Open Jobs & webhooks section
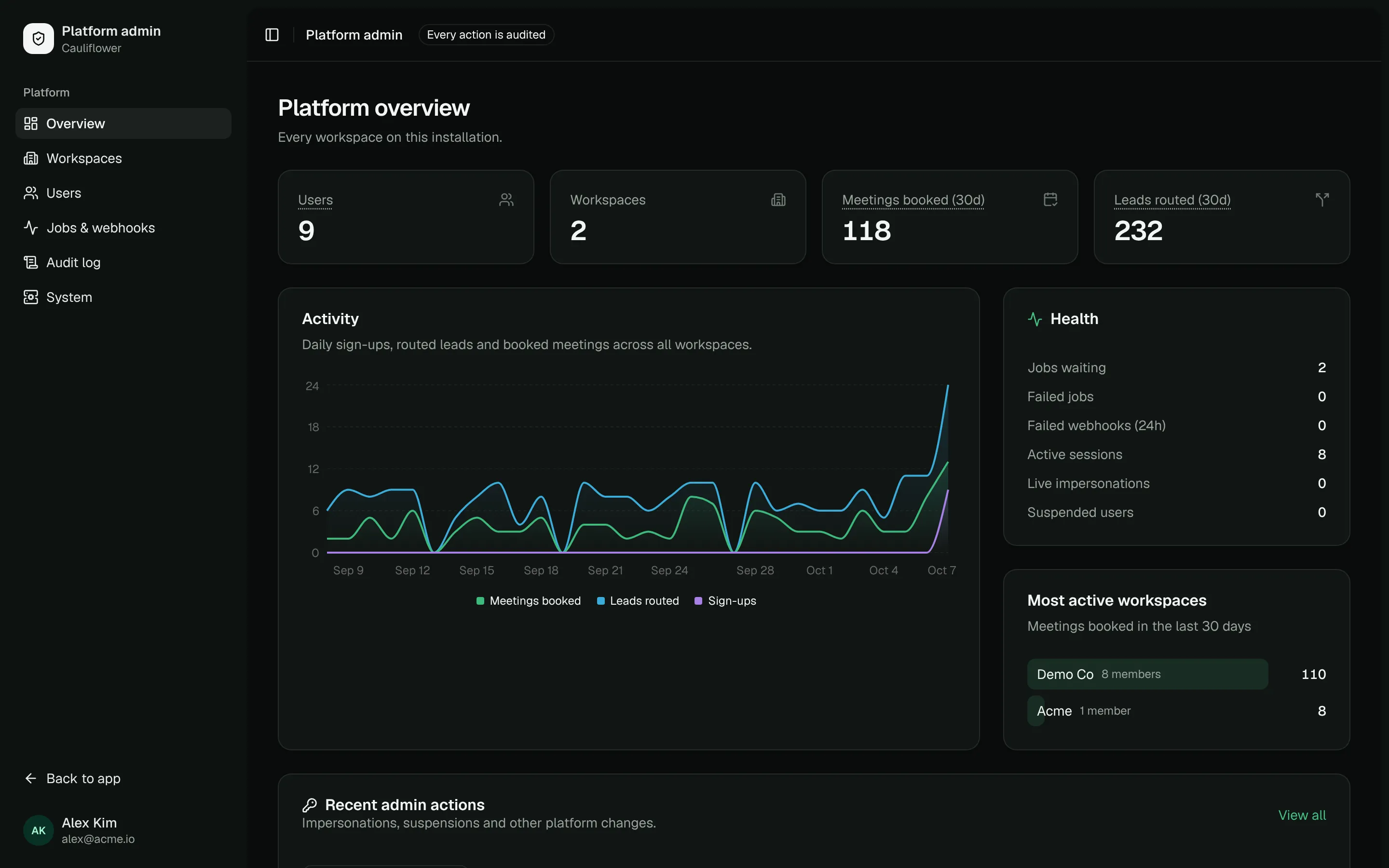Viewport: 1389px width, 868px height. point(123,228)
